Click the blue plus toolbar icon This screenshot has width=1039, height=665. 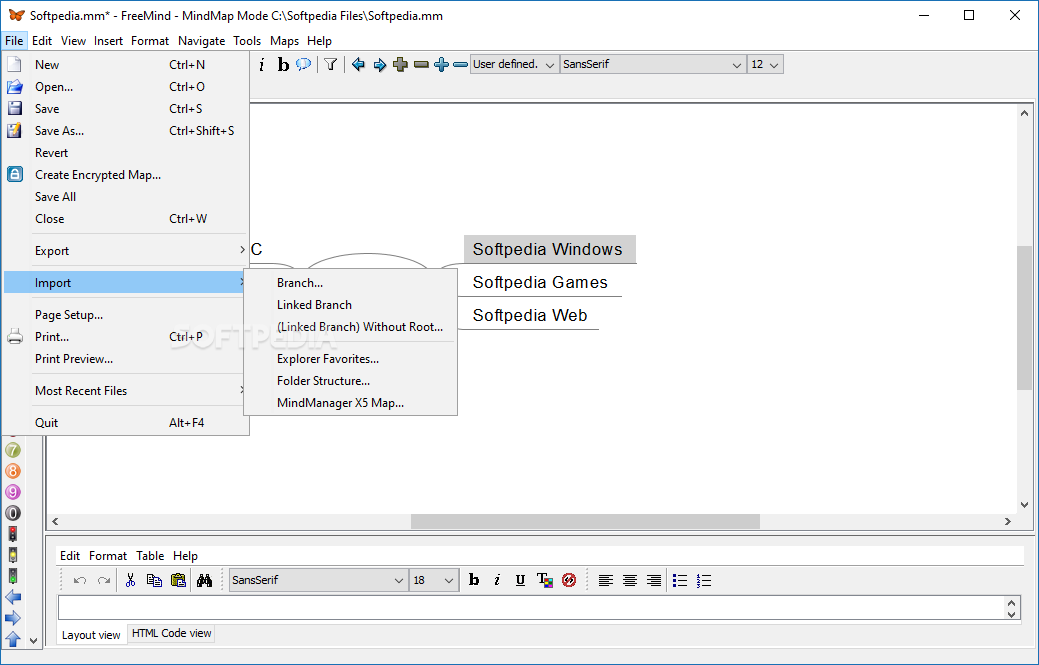point(441,64)
